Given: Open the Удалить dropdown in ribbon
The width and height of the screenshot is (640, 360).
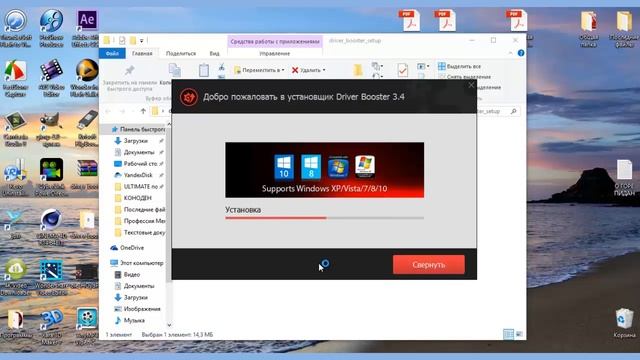Looking at the screenshot, I should point(309,70).
